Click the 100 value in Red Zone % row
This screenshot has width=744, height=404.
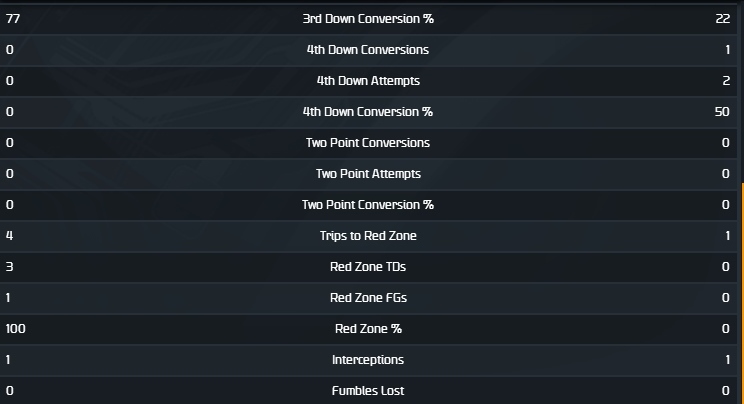pos(16,329)
